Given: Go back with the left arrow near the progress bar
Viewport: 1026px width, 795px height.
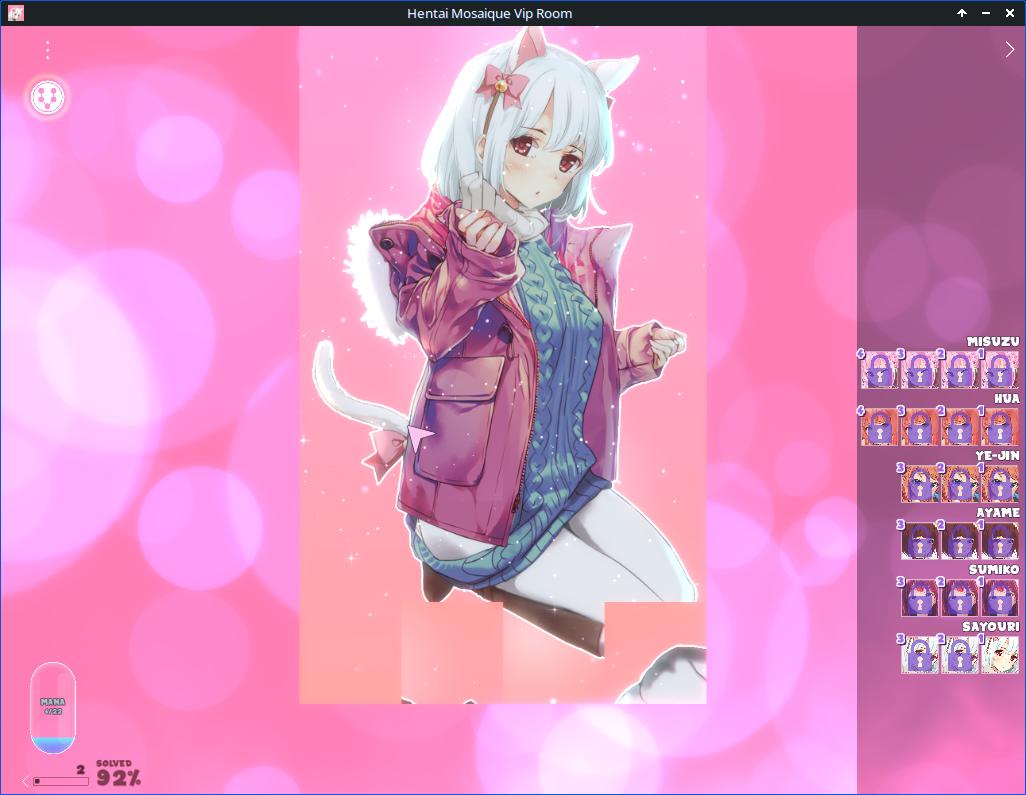Looking at the screenshot, I should tap(26, 781).
